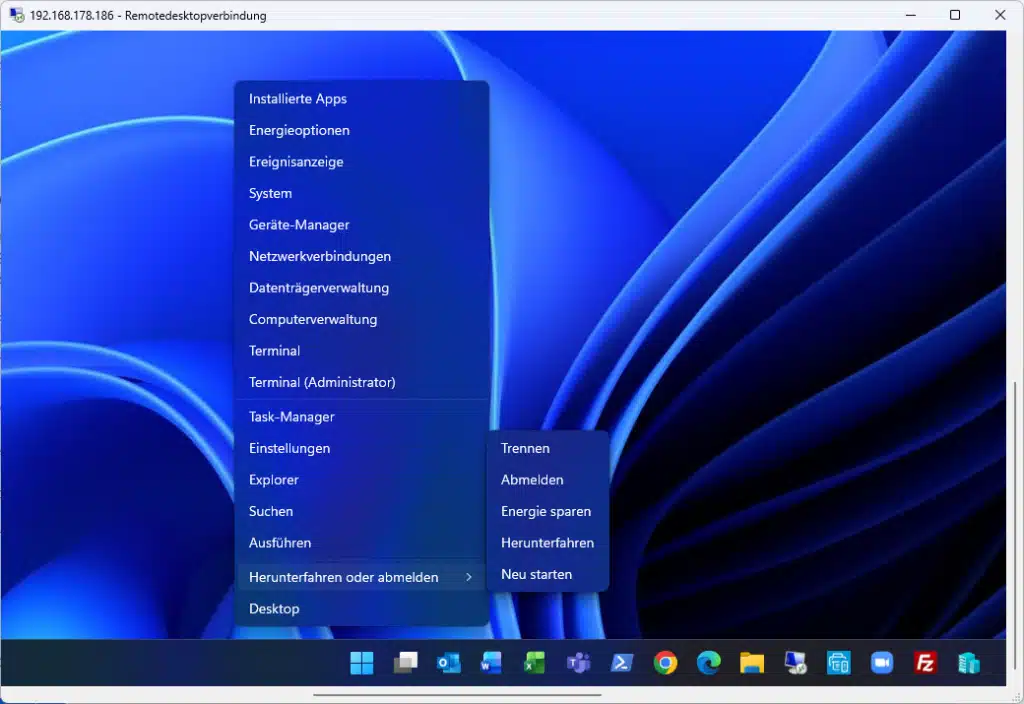
Task: Open Microsoft Teams taskbar icon
Action: (x=578, y=663)
